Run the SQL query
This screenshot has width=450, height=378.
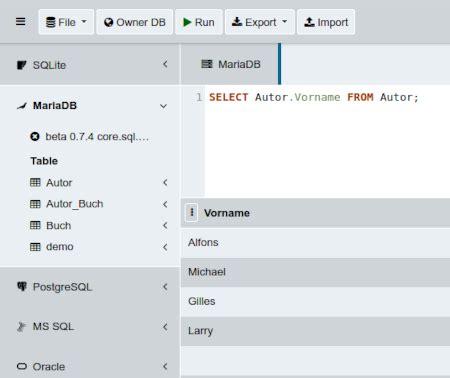tap(199, 22)
